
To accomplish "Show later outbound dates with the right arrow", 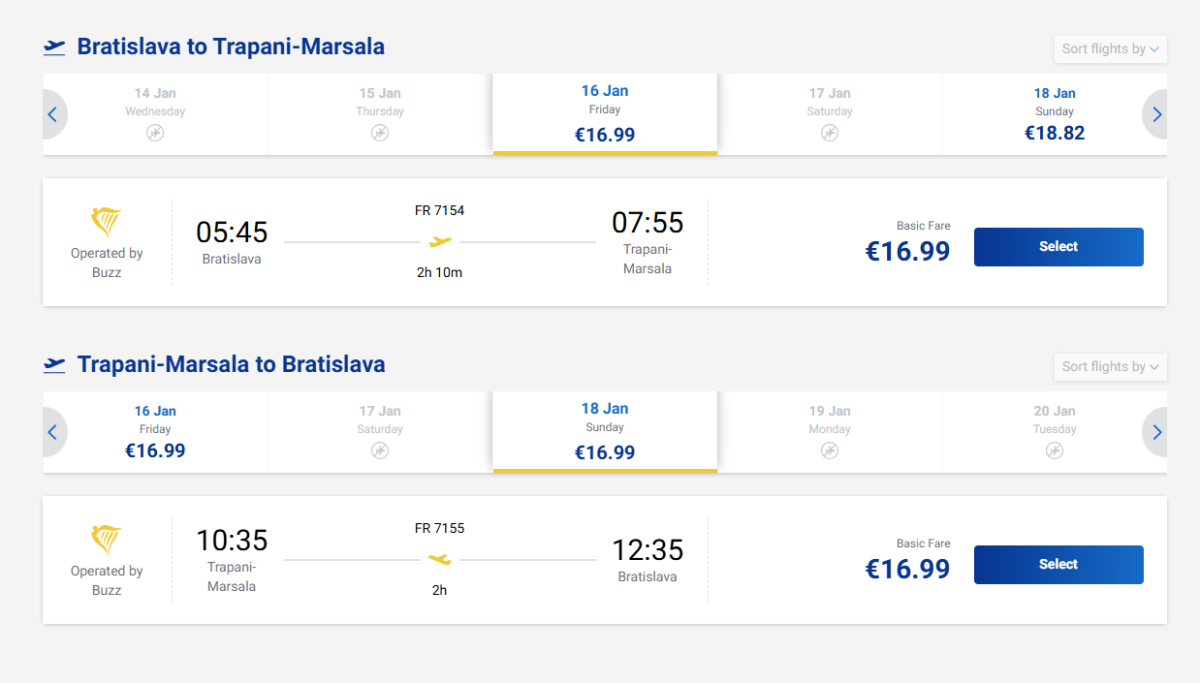I will point(1157,115).
